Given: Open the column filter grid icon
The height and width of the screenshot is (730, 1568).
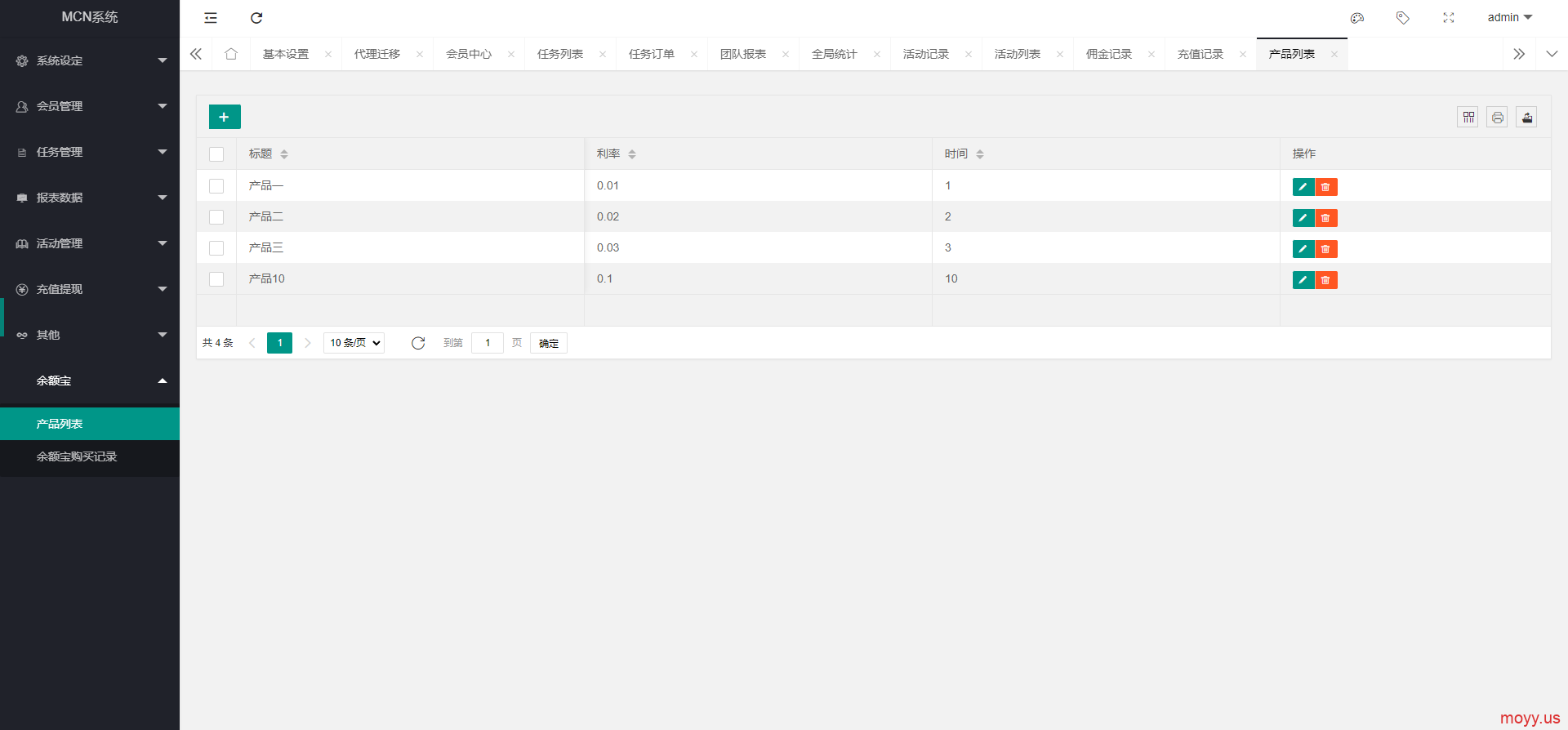Looking at the screenshot, I should point(1468,117).
